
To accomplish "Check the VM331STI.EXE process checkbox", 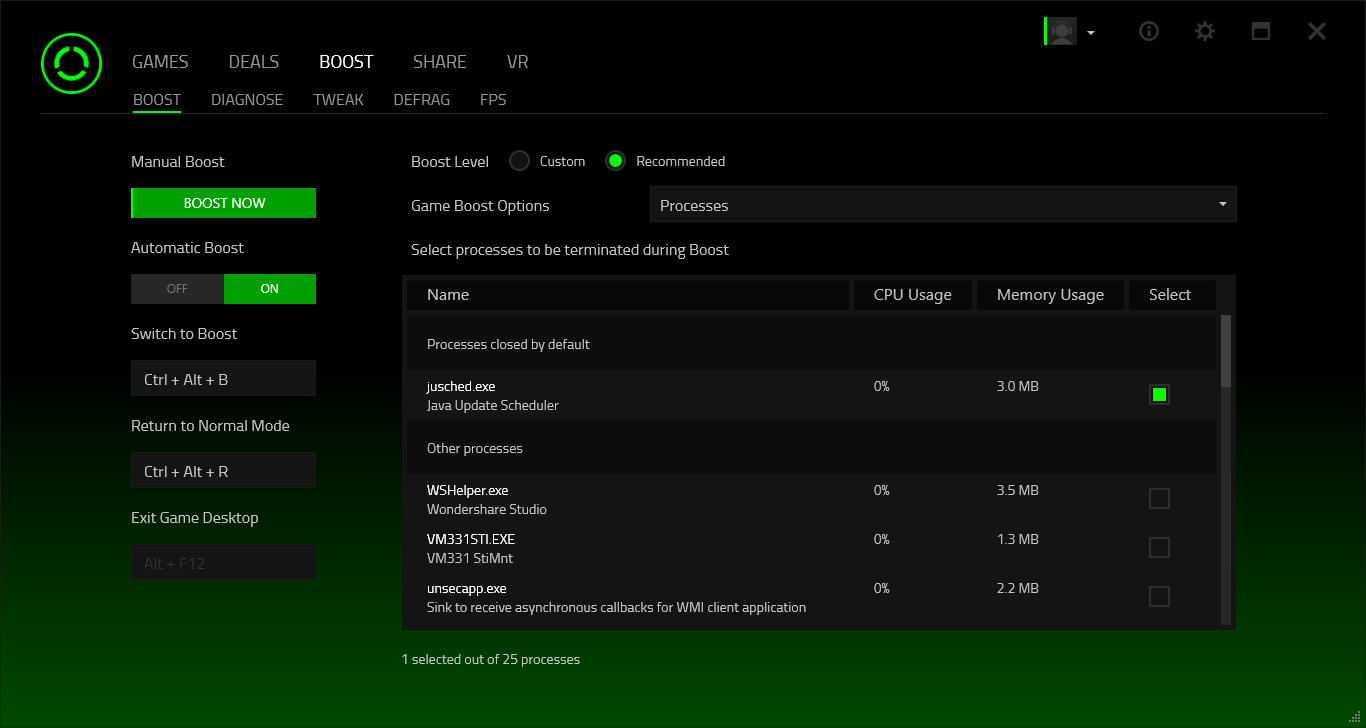I will click(1159, 547).
